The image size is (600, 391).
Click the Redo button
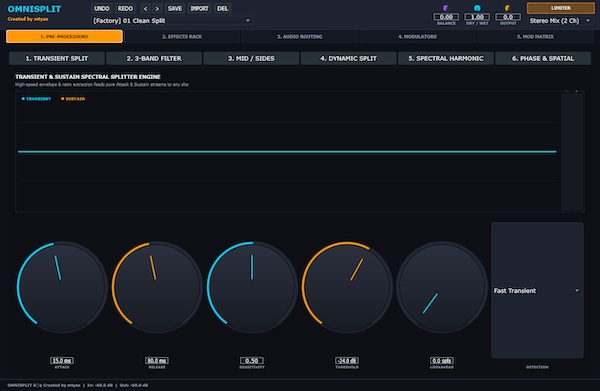tap(125, 8)
